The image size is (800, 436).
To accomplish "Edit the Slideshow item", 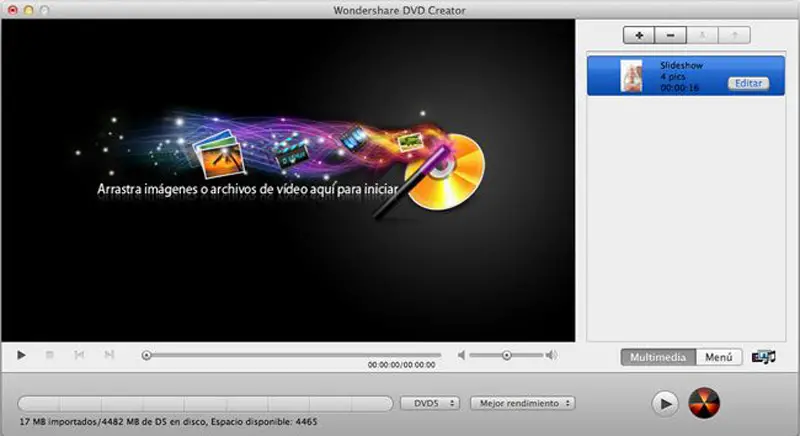I will click(x=748, y=83).
